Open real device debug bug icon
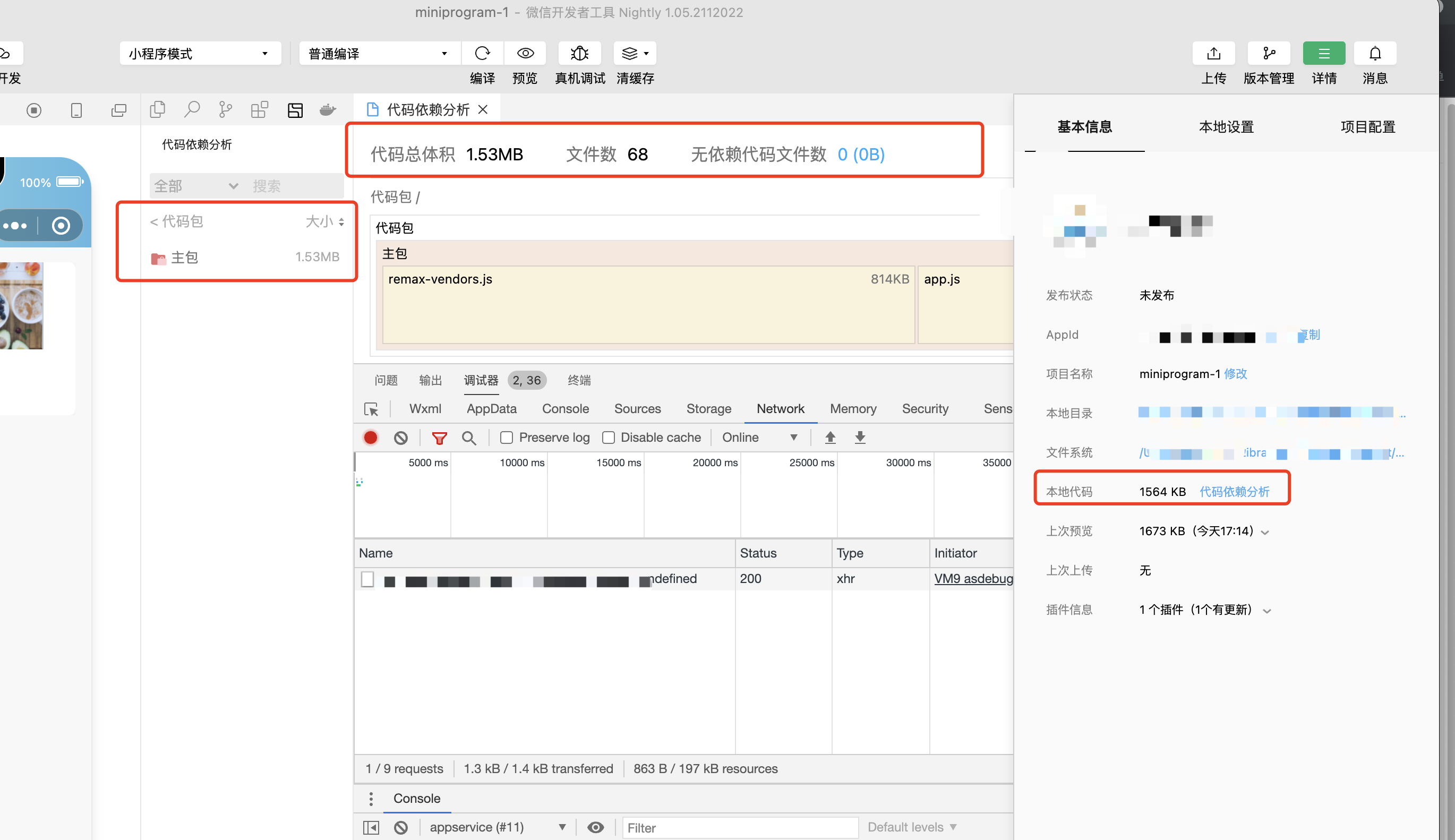The image size is (1455, 840). (x=579, y=54)
